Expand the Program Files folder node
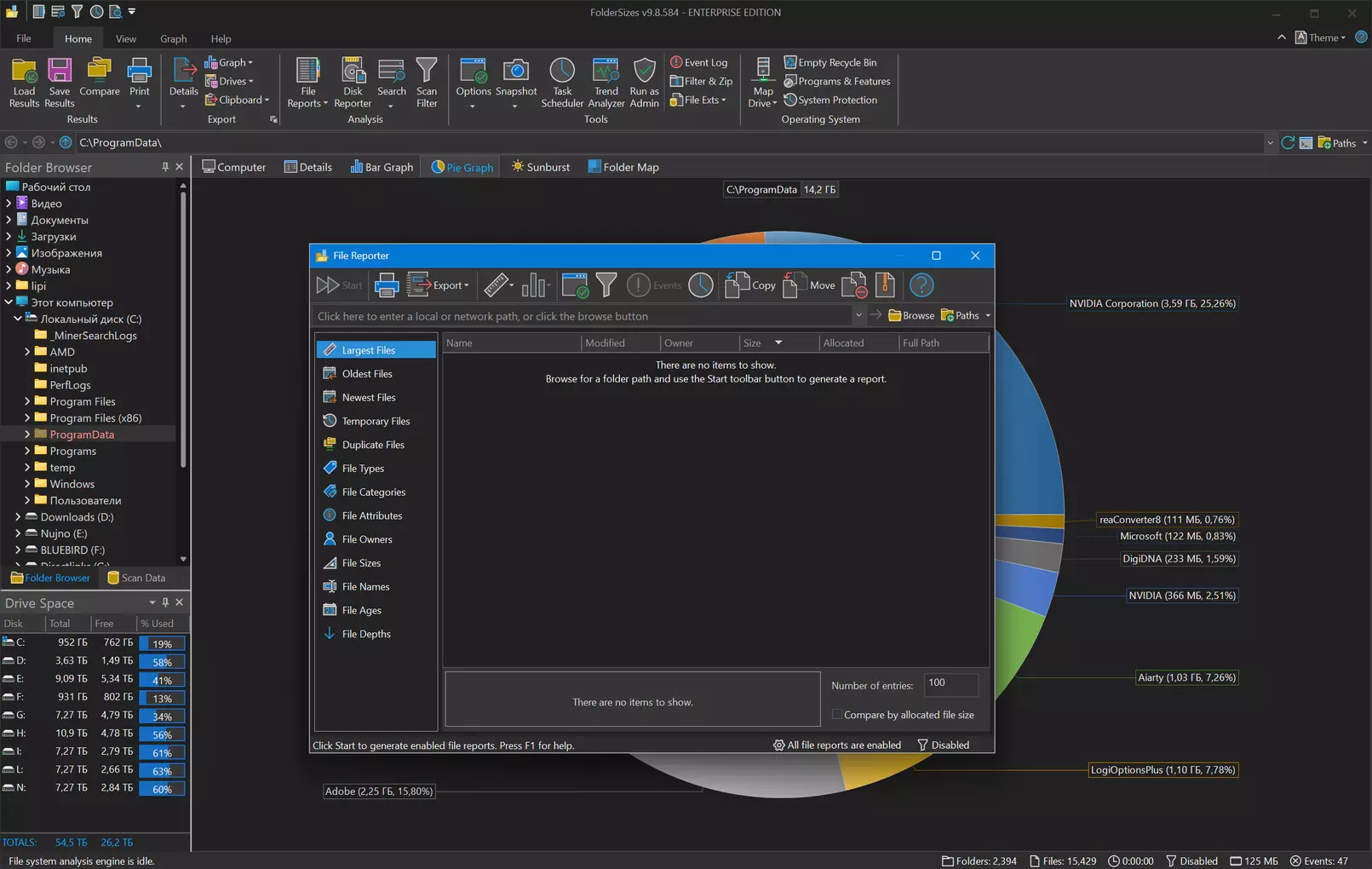This screenshot has height=869, width=1372. click(27, 401)
